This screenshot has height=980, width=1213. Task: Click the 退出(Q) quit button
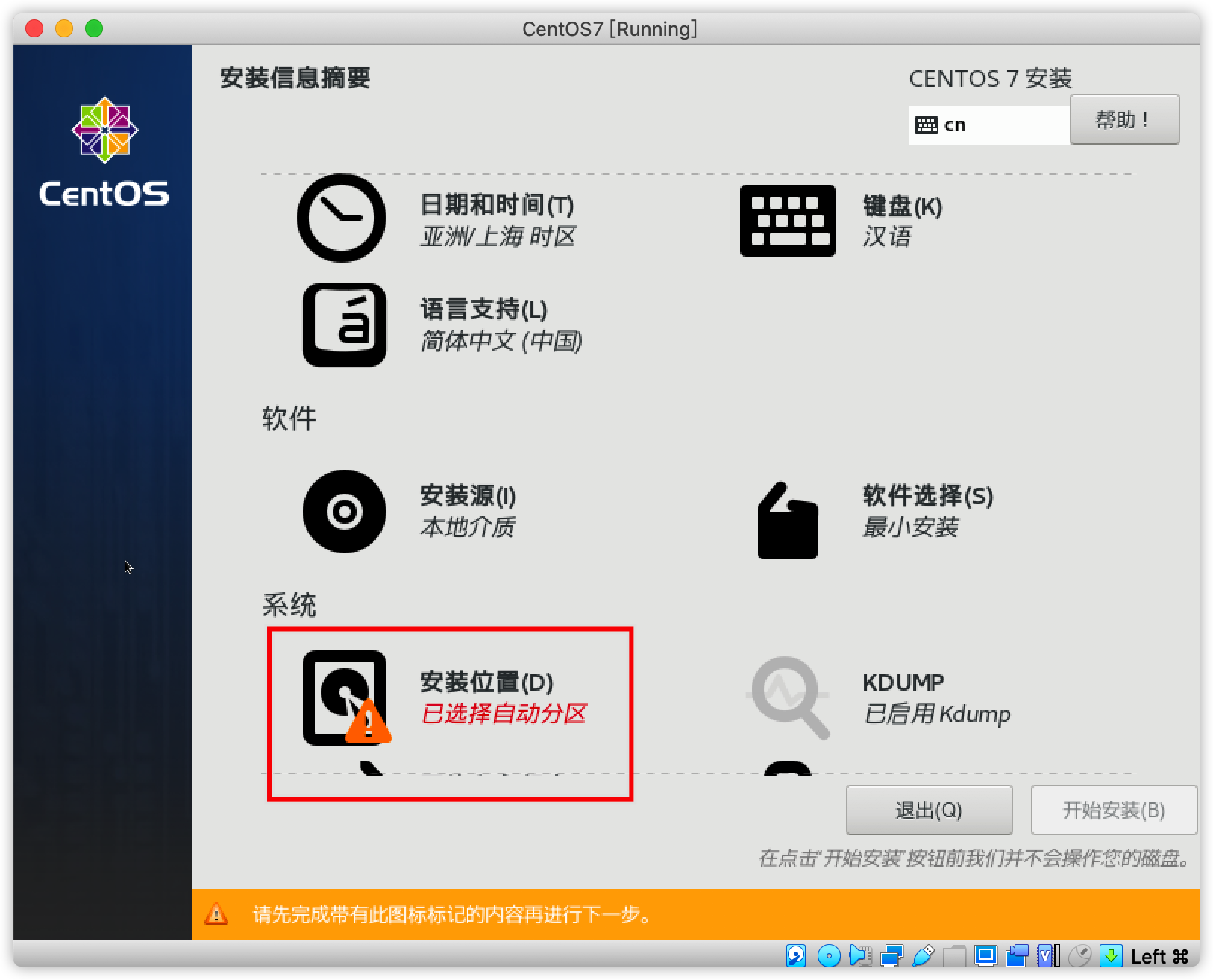coord(929,810)
